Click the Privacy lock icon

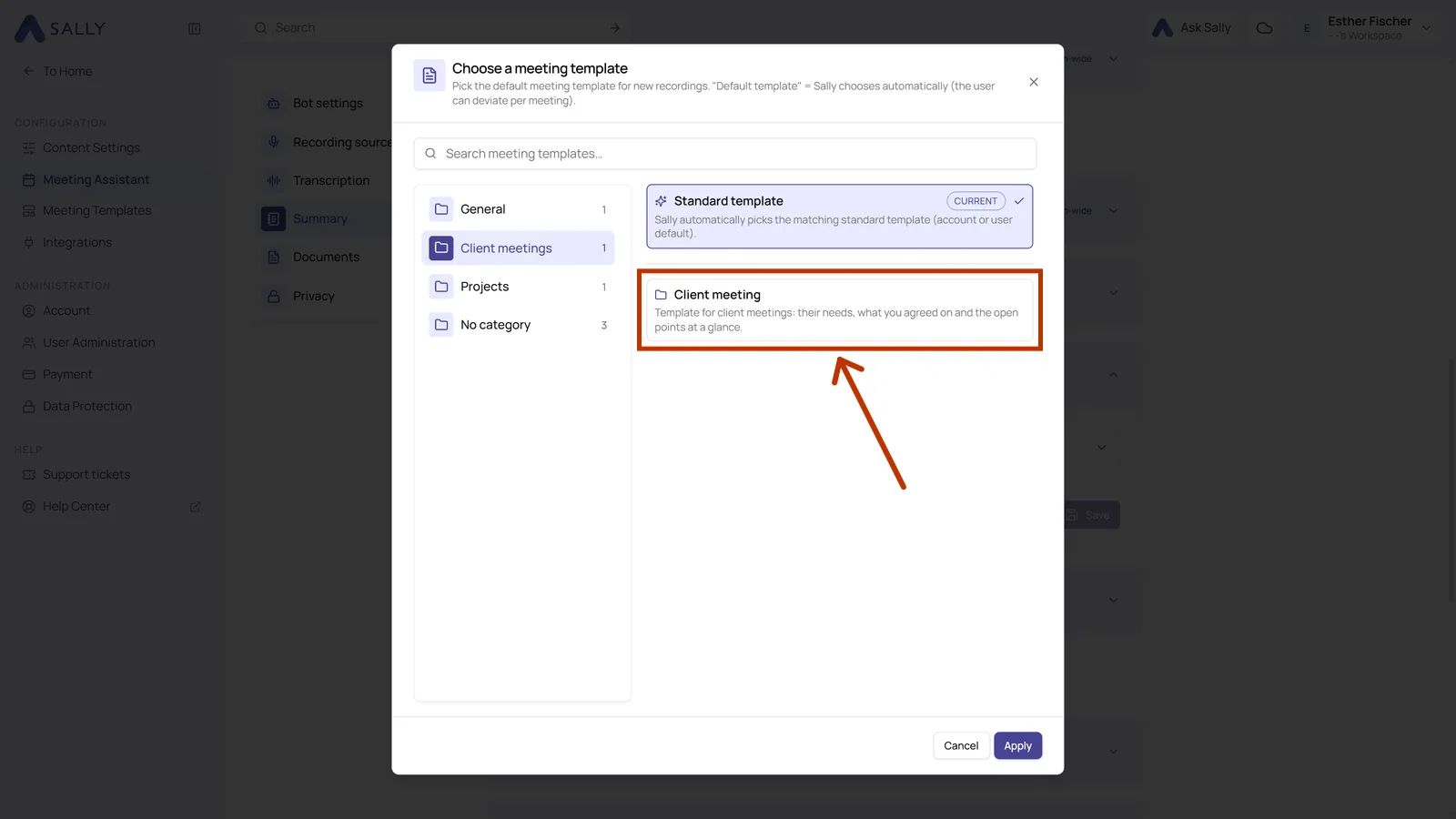pyautogui.click(x=273, y=296)
